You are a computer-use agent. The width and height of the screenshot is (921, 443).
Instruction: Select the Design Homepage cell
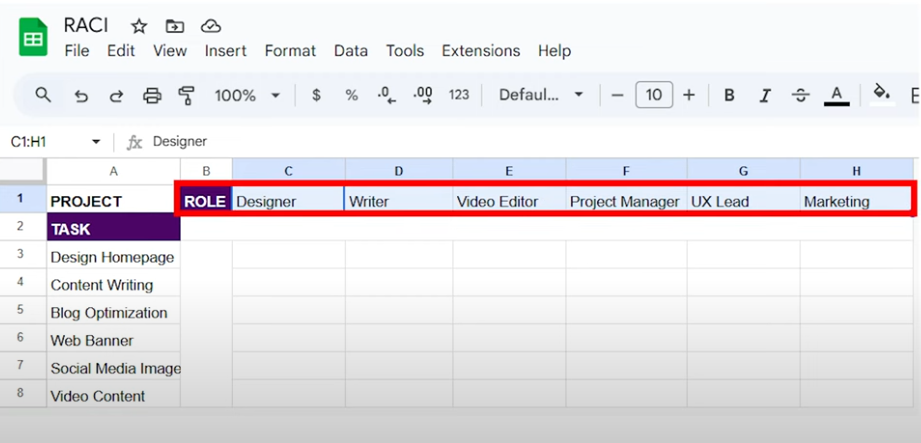(x=113, y=257)
